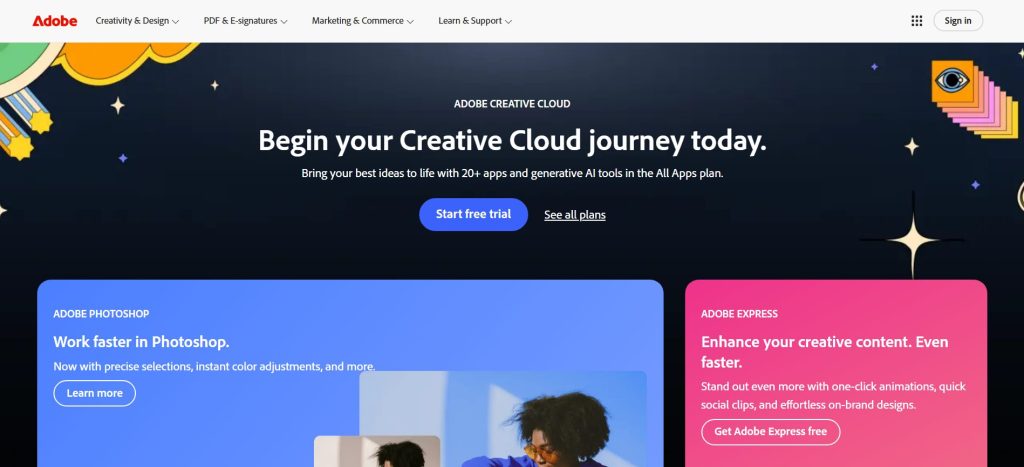Expand PDF & E-signatures chevron
1024x467 pixels.
click(283, 22)
